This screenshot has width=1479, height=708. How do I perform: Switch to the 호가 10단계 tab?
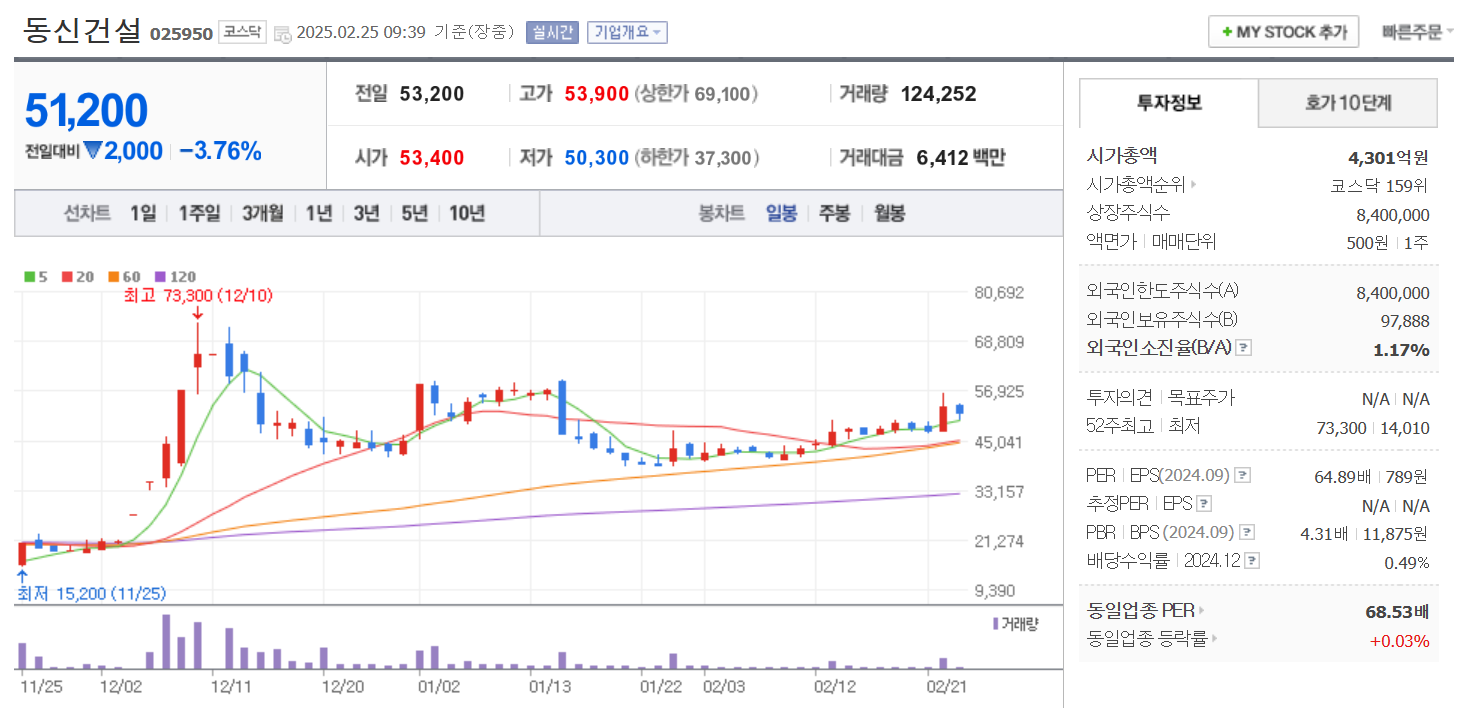coord(1347,103)
